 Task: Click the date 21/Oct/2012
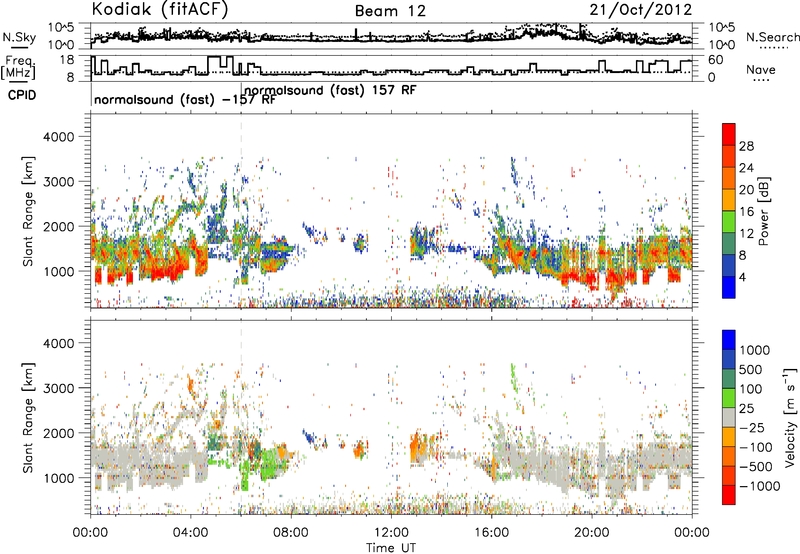[x=641, y=10]
